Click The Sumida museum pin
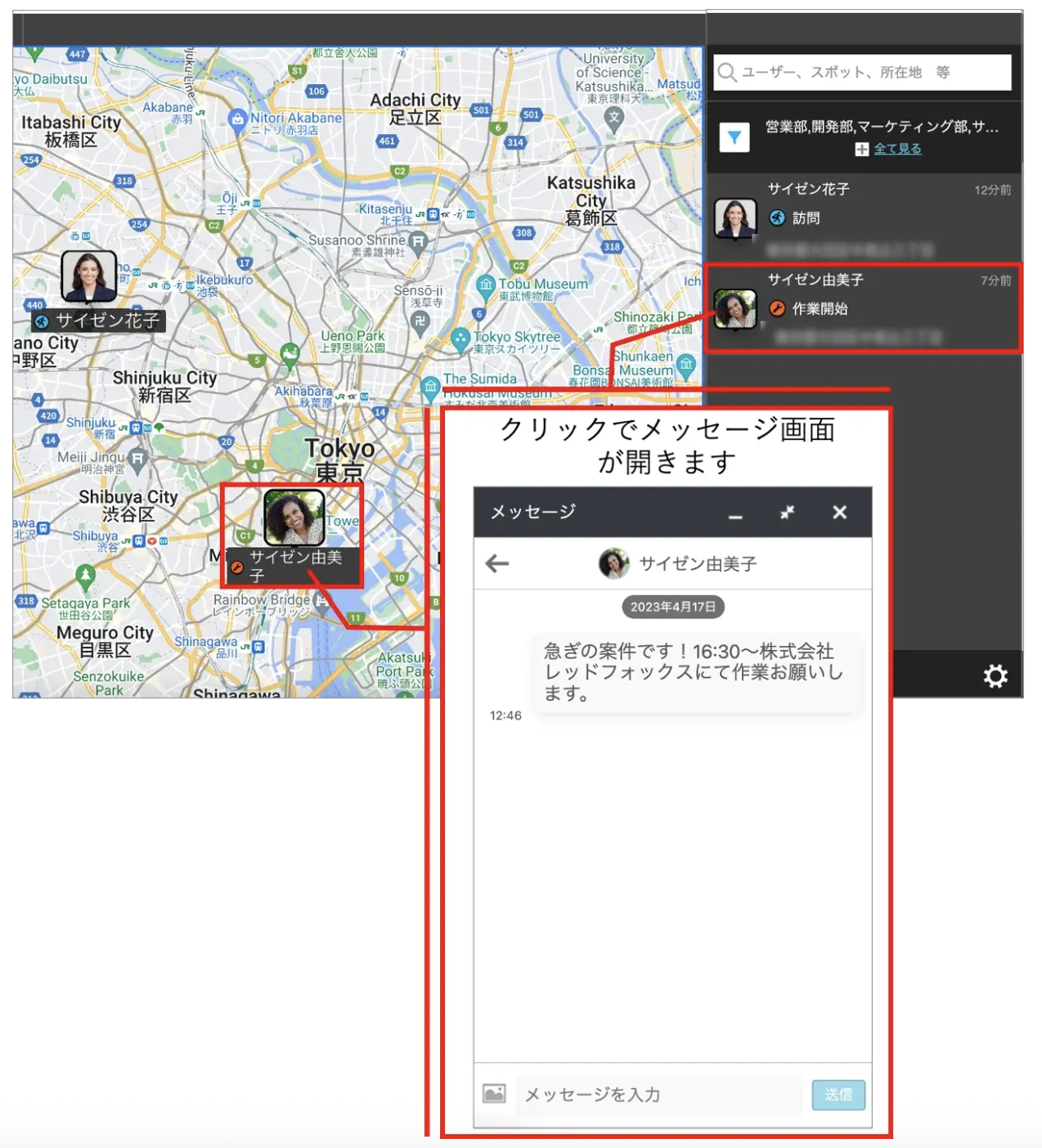 point(430,387)
